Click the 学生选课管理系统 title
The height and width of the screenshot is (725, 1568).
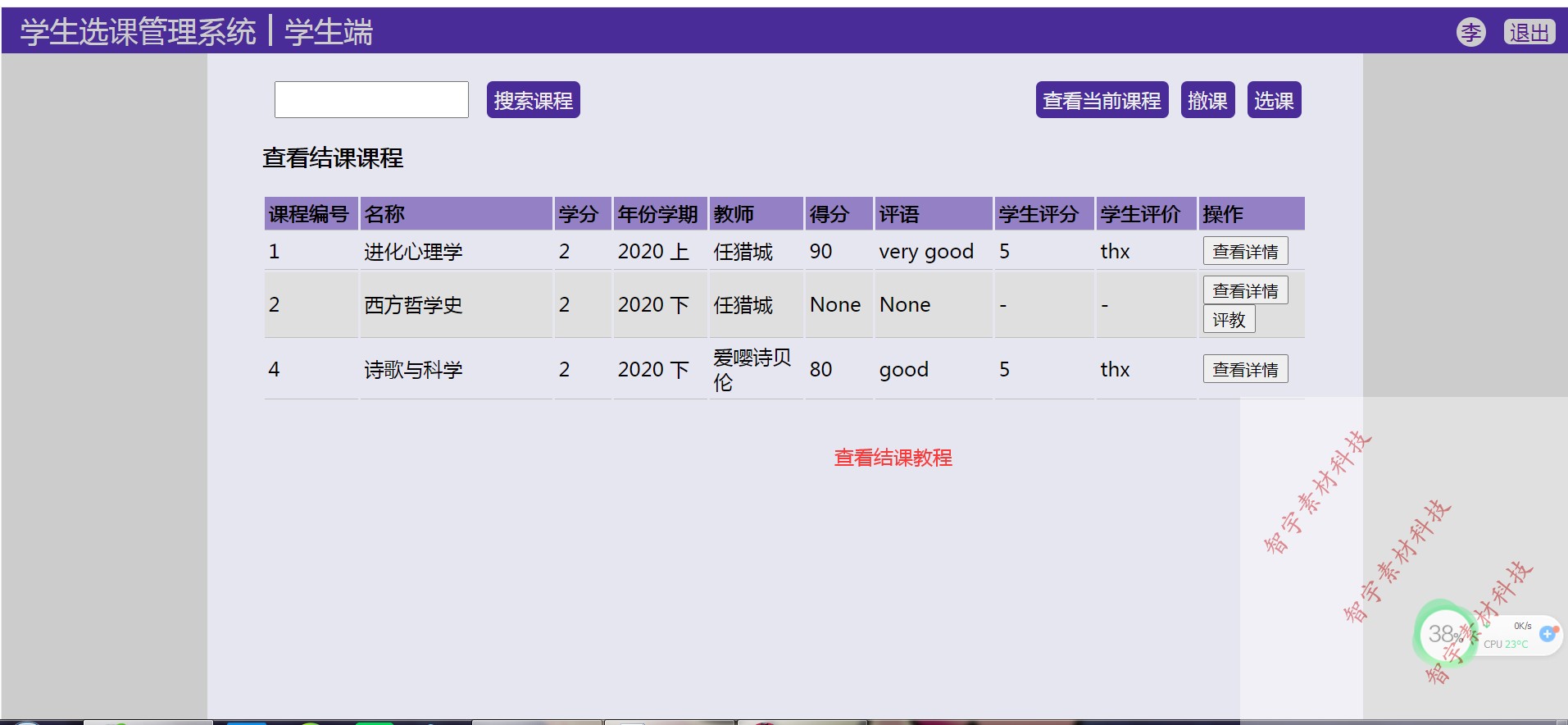[139, 32]
